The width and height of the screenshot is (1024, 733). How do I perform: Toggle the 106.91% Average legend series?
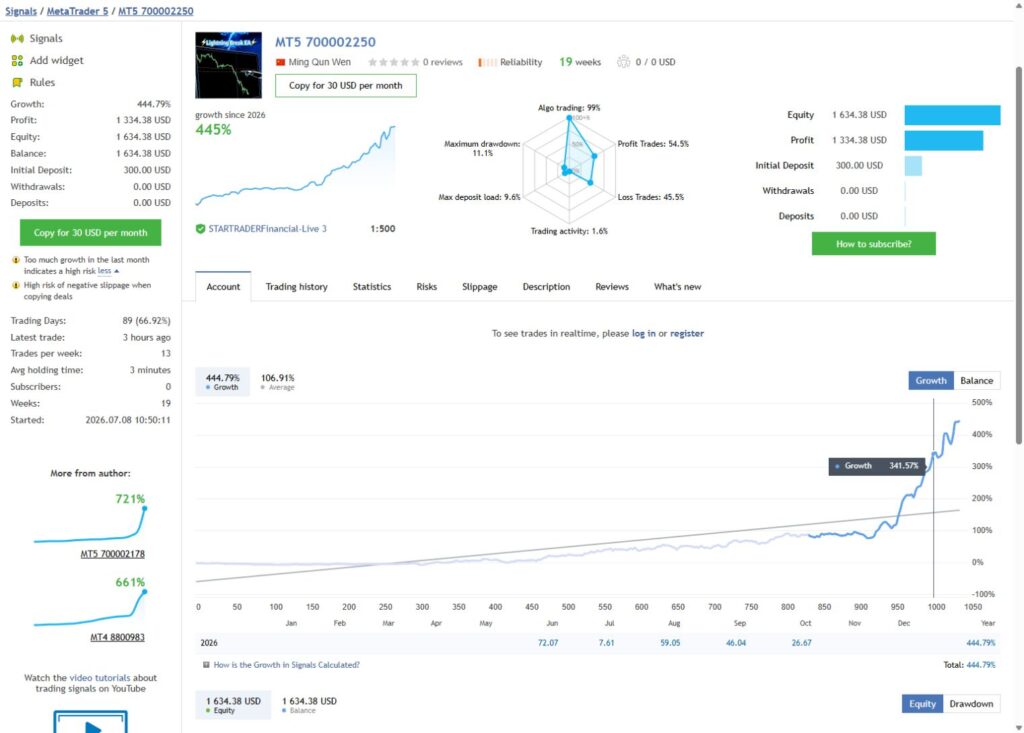[x=278, y=382]
